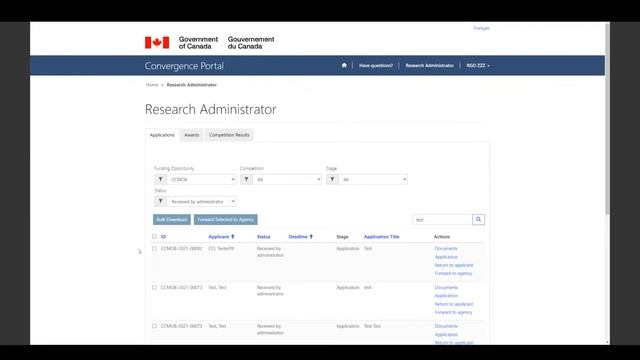Click Forward to agency for CCMOB-2021-00092
The height and width of the screenshot is (360, 640).
click(453, 273)
